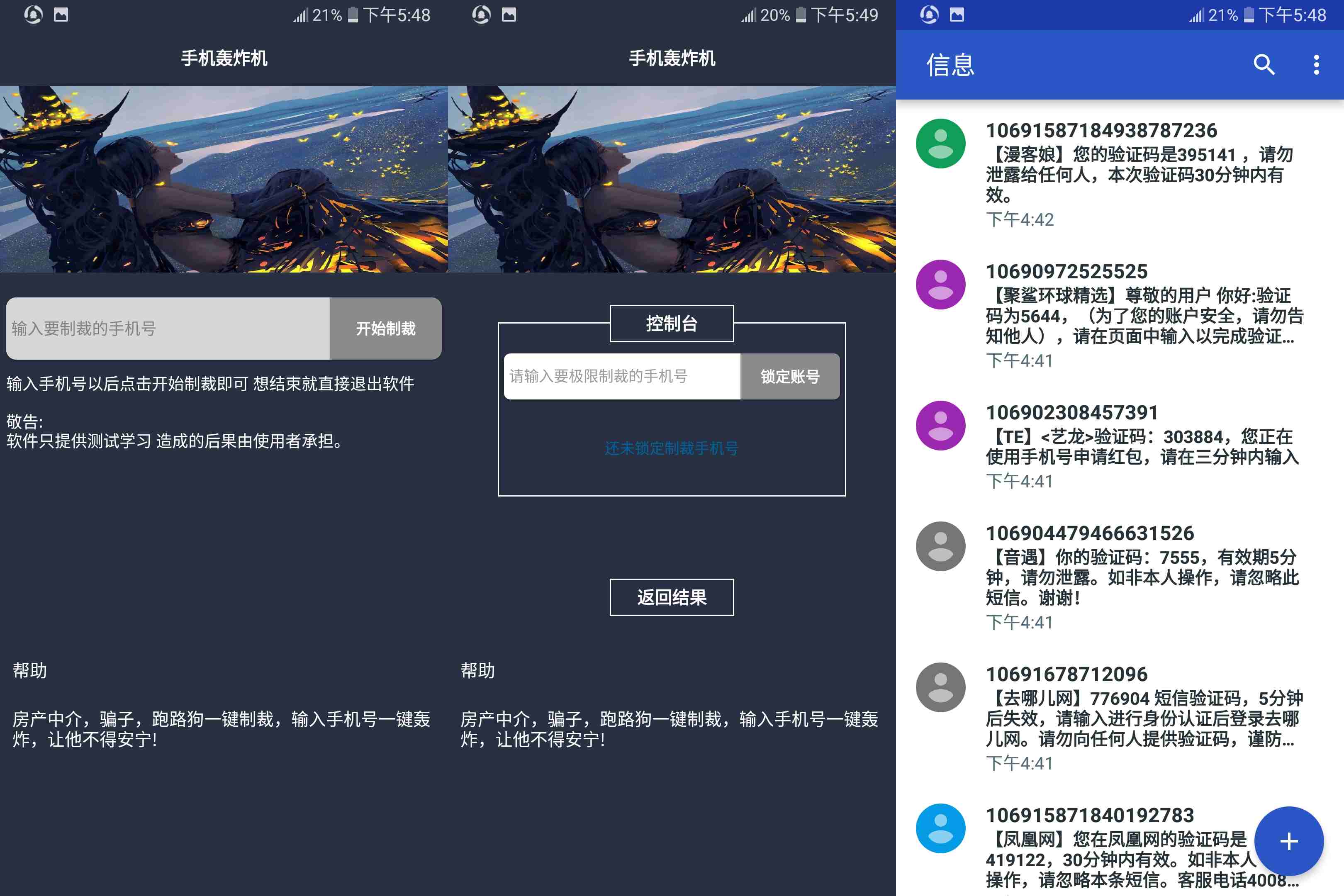
Task: Tap the blue plus new-message button
Action: coord(1288,840)
